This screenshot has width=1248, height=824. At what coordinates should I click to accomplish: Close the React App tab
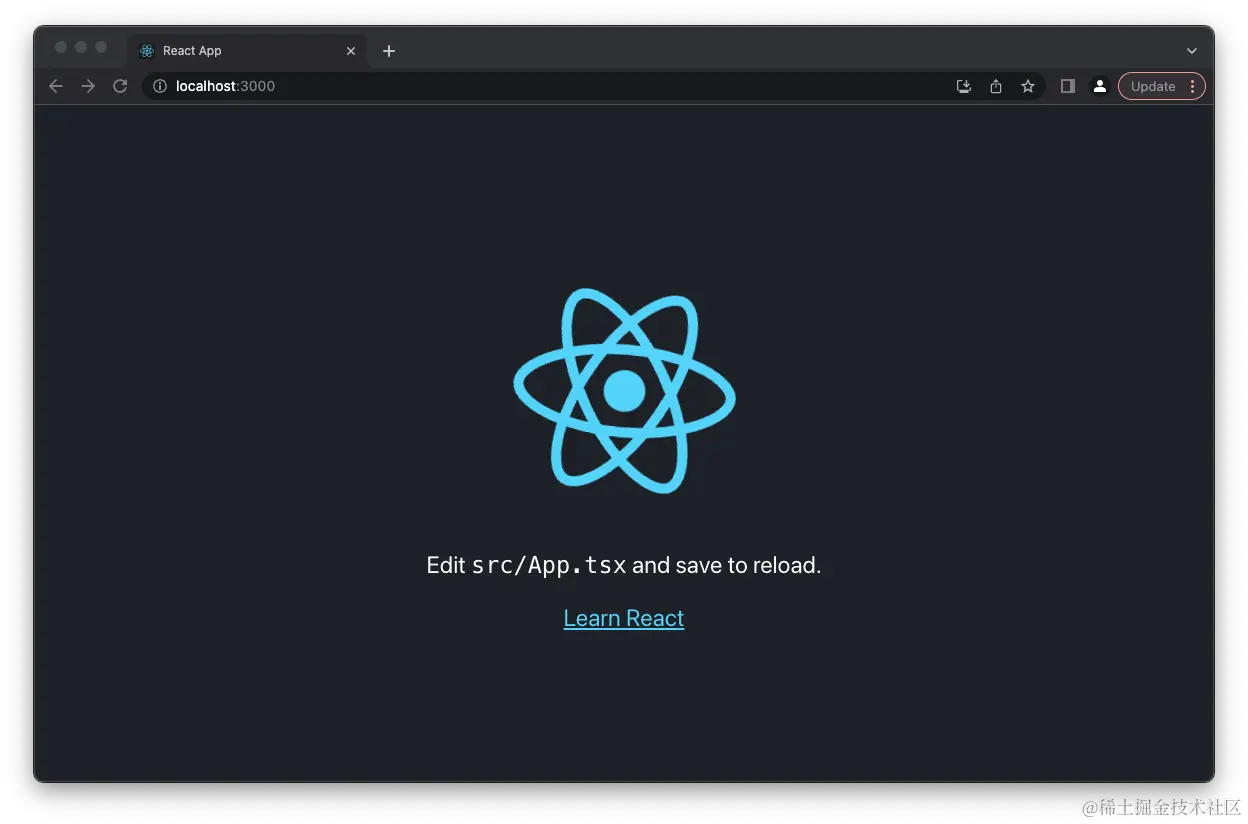pyautogui.click(x=351, y=51)
